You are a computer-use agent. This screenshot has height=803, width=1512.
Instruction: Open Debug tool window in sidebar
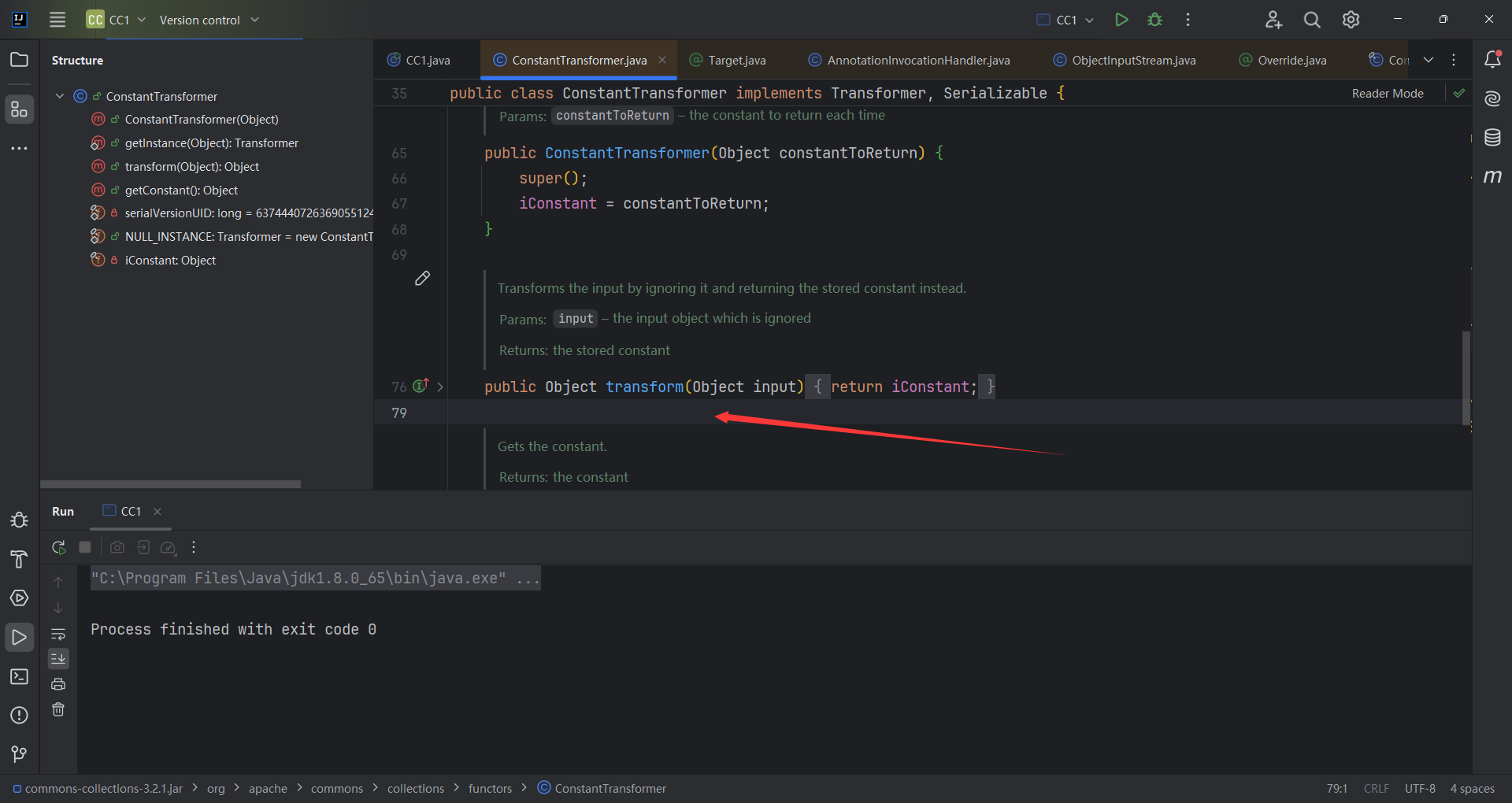pyautogui.click(x=19, y=520)
